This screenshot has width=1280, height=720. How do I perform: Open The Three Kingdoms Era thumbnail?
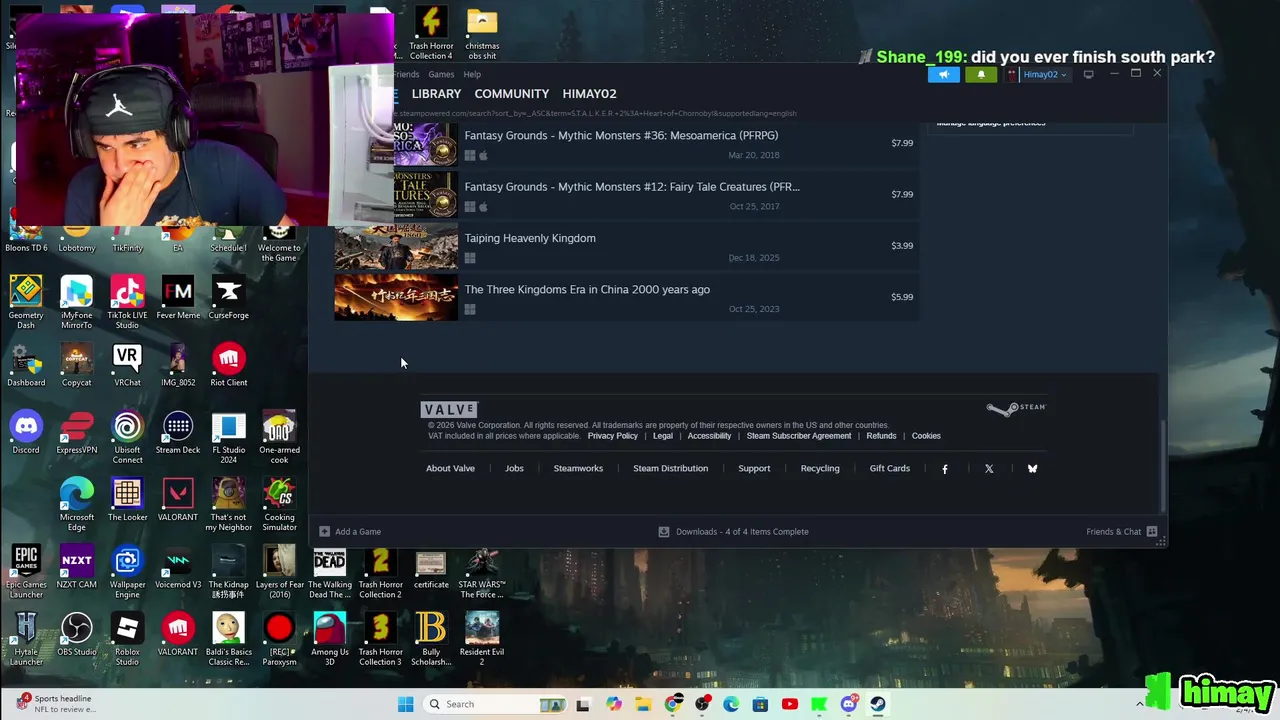pos(396,298)
